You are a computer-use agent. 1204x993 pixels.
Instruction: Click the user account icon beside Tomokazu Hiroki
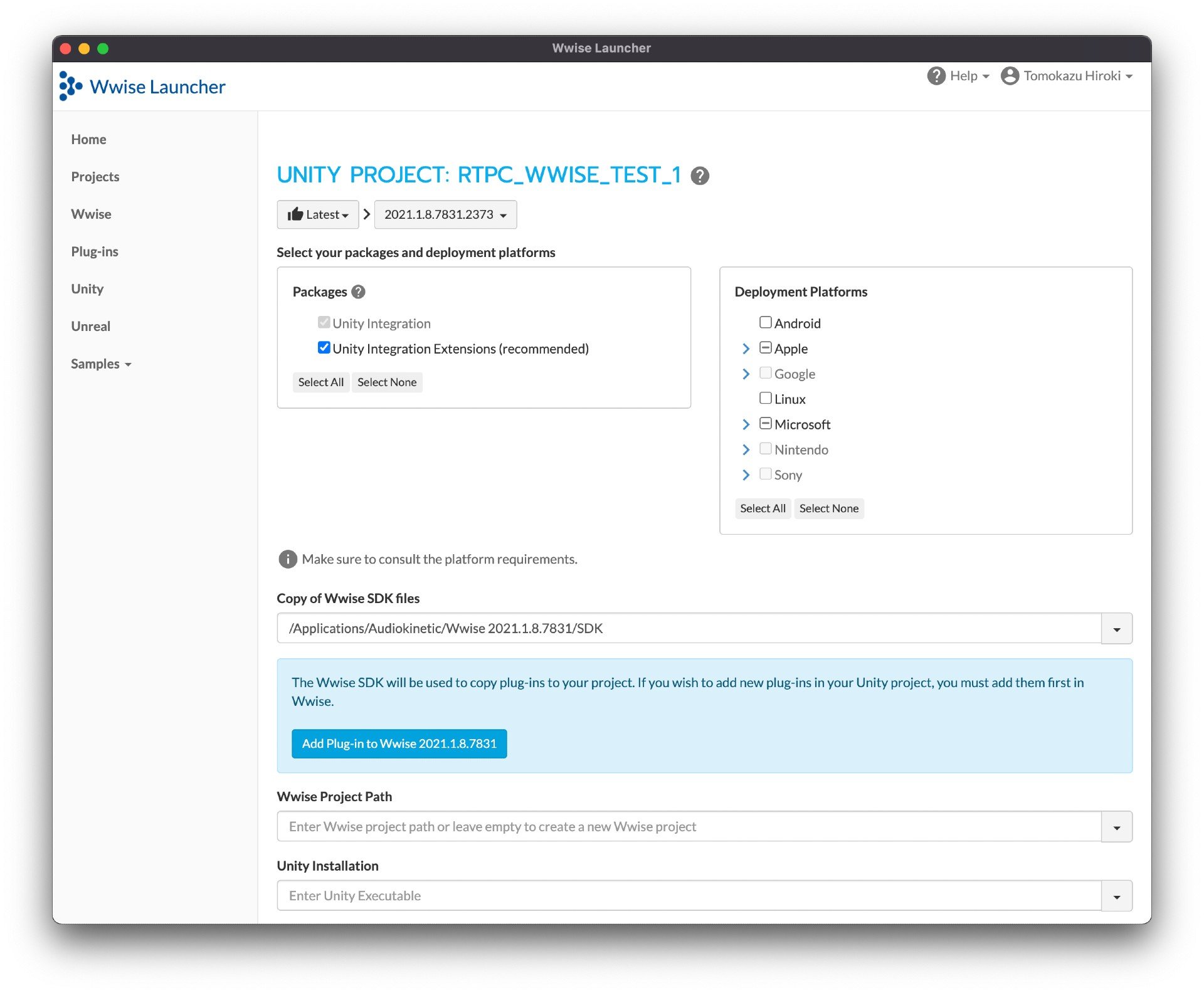1009,75
